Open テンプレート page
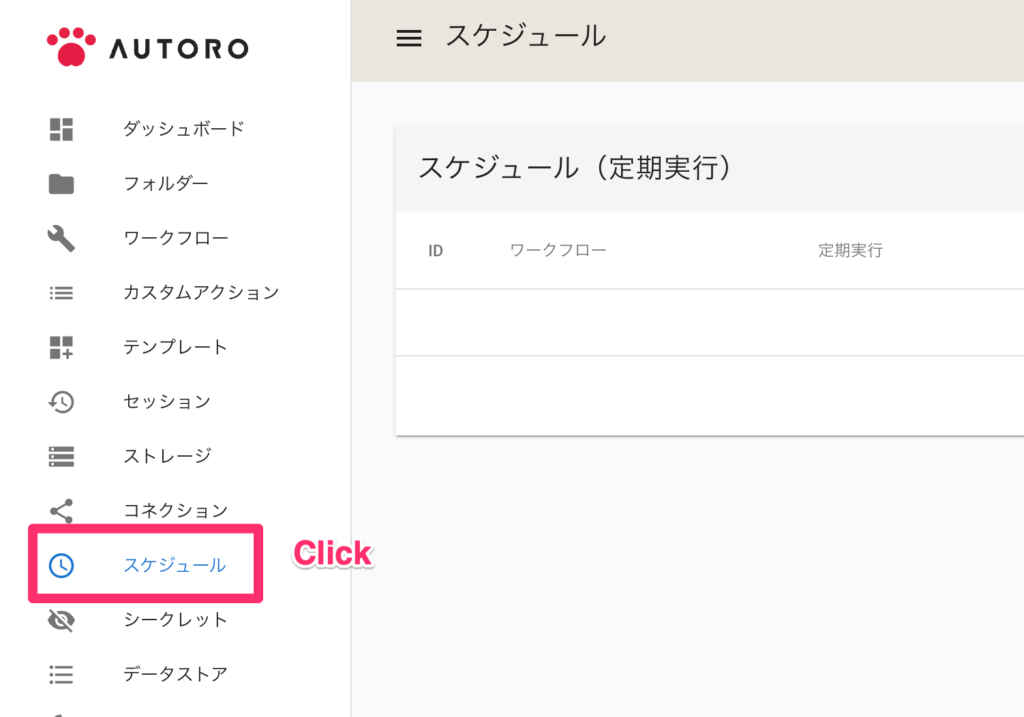The height and width of the screenshot is (717, 1024). (x=175, y=347)
